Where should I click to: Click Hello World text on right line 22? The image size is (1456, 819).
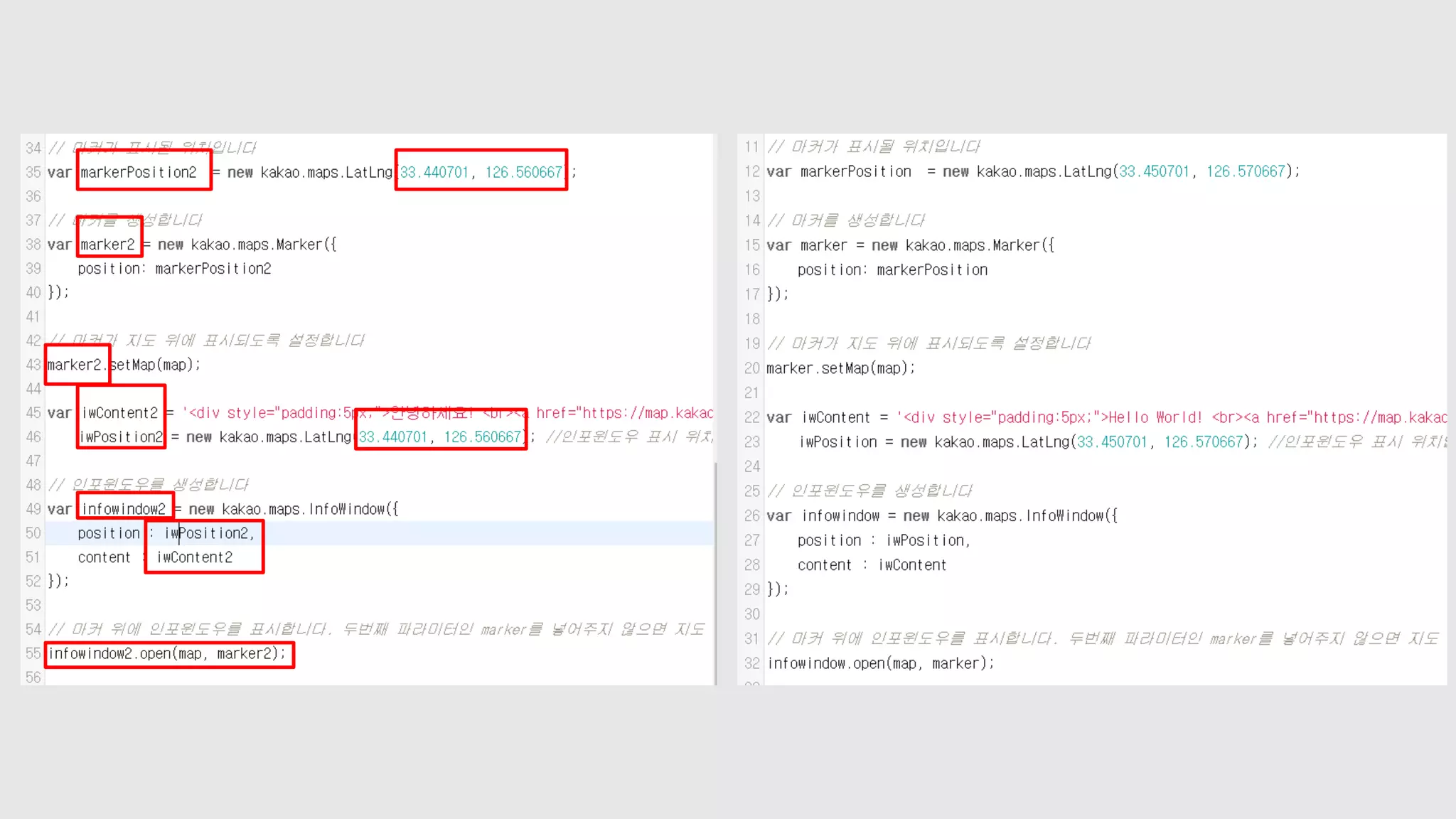coord(1155,417)
